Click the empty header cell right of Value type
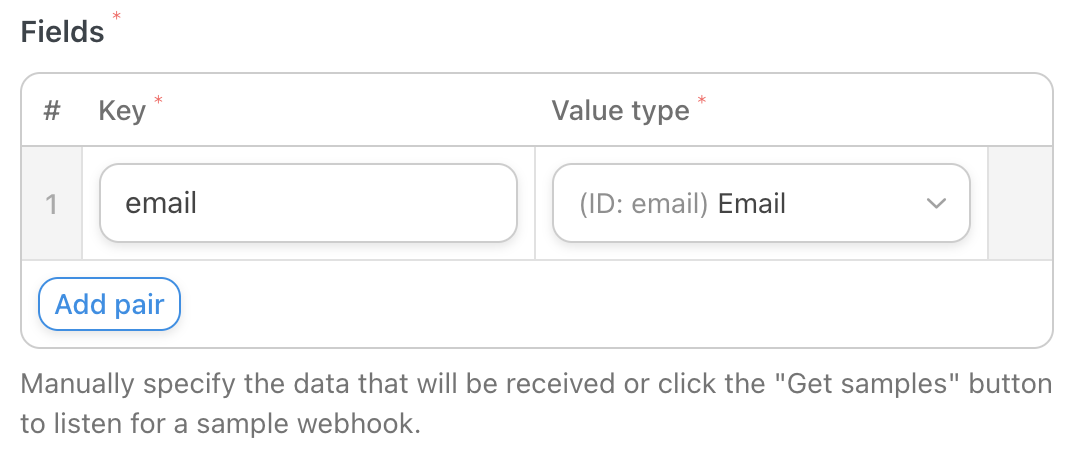Screen dimensions: 1084x454 [x=1020, y=110]
